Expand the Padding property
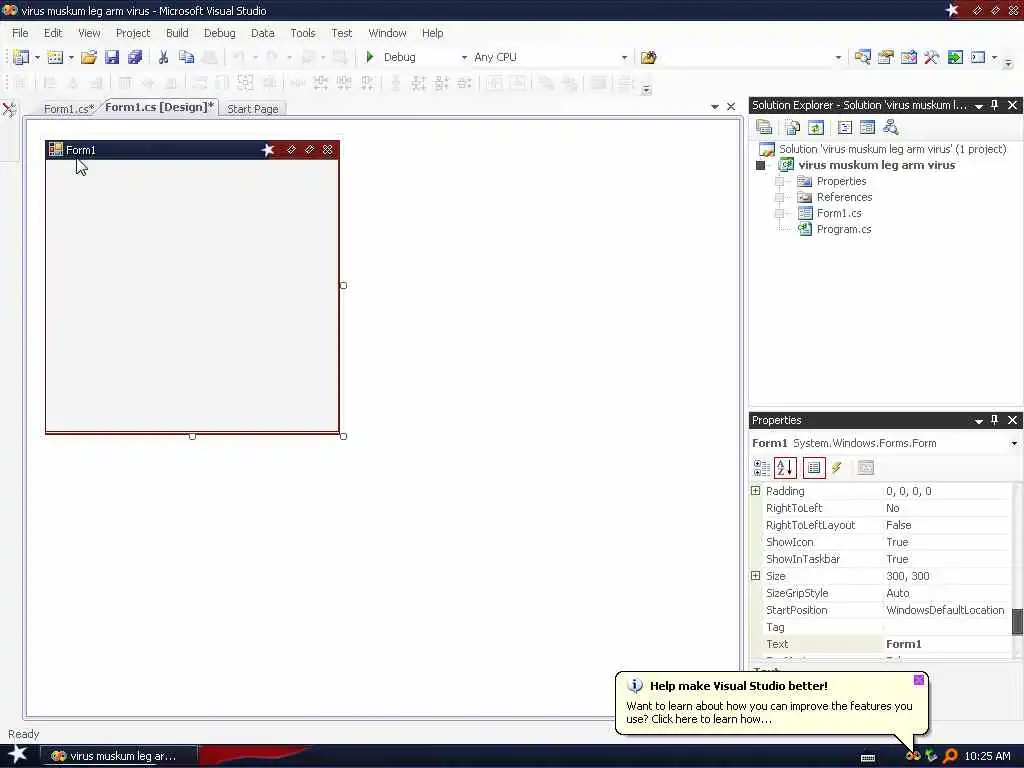 point(756,490)
